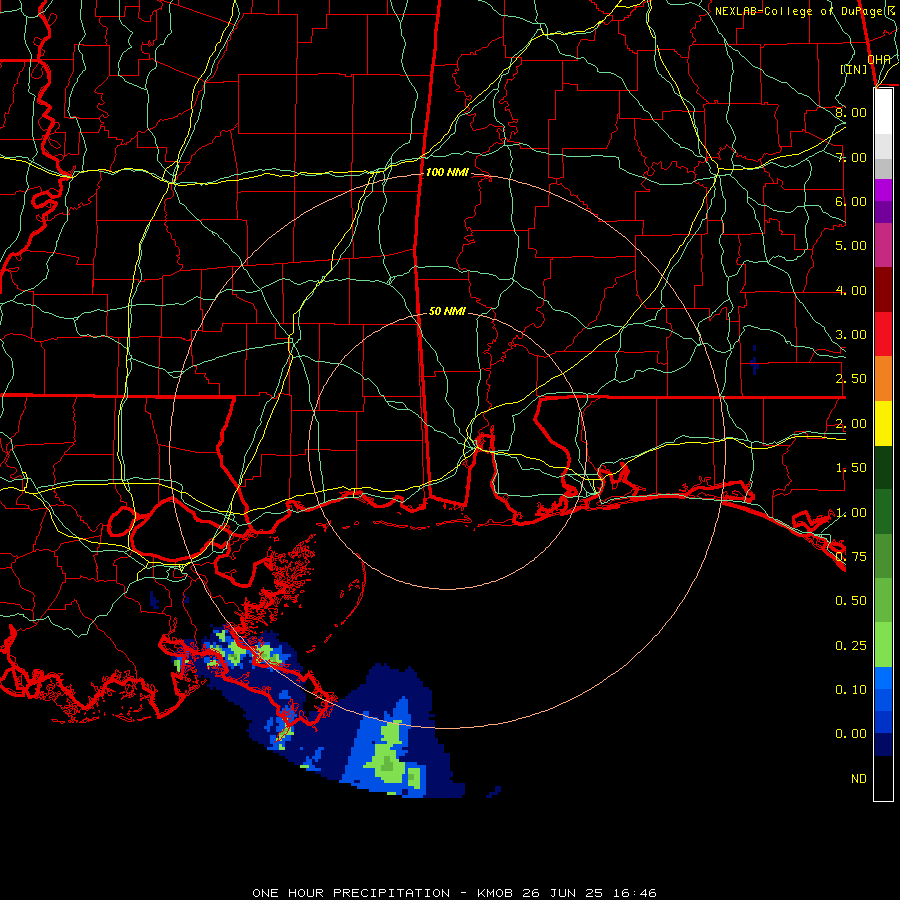The height and width of the screenshot is (900, 900).
Task: Click the [IN] units label
Action: coord(854,69)
